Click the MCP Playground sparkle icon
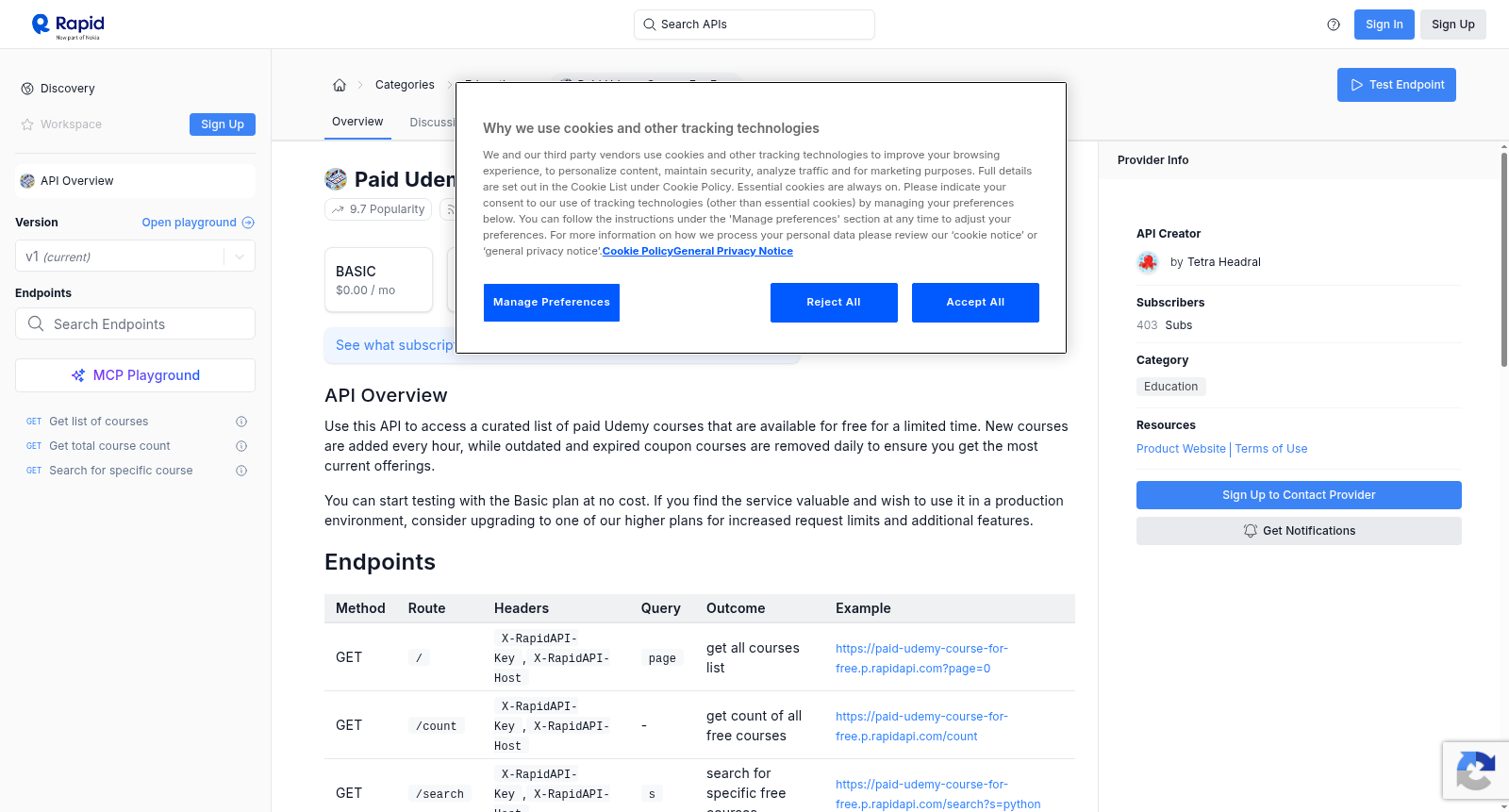Image resolution: width=1509 pixels, height=812 pixels. tap(78, 375)
